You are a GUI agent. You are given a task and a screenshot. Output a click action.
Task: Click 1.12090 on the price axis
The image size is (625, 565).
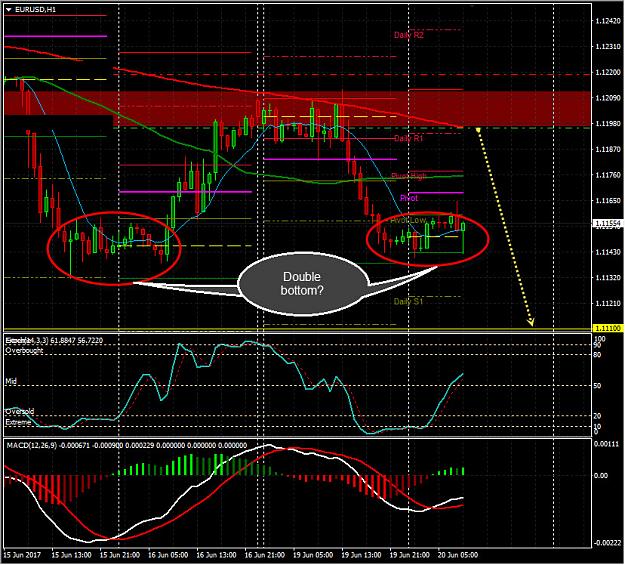tap(608, 98)
